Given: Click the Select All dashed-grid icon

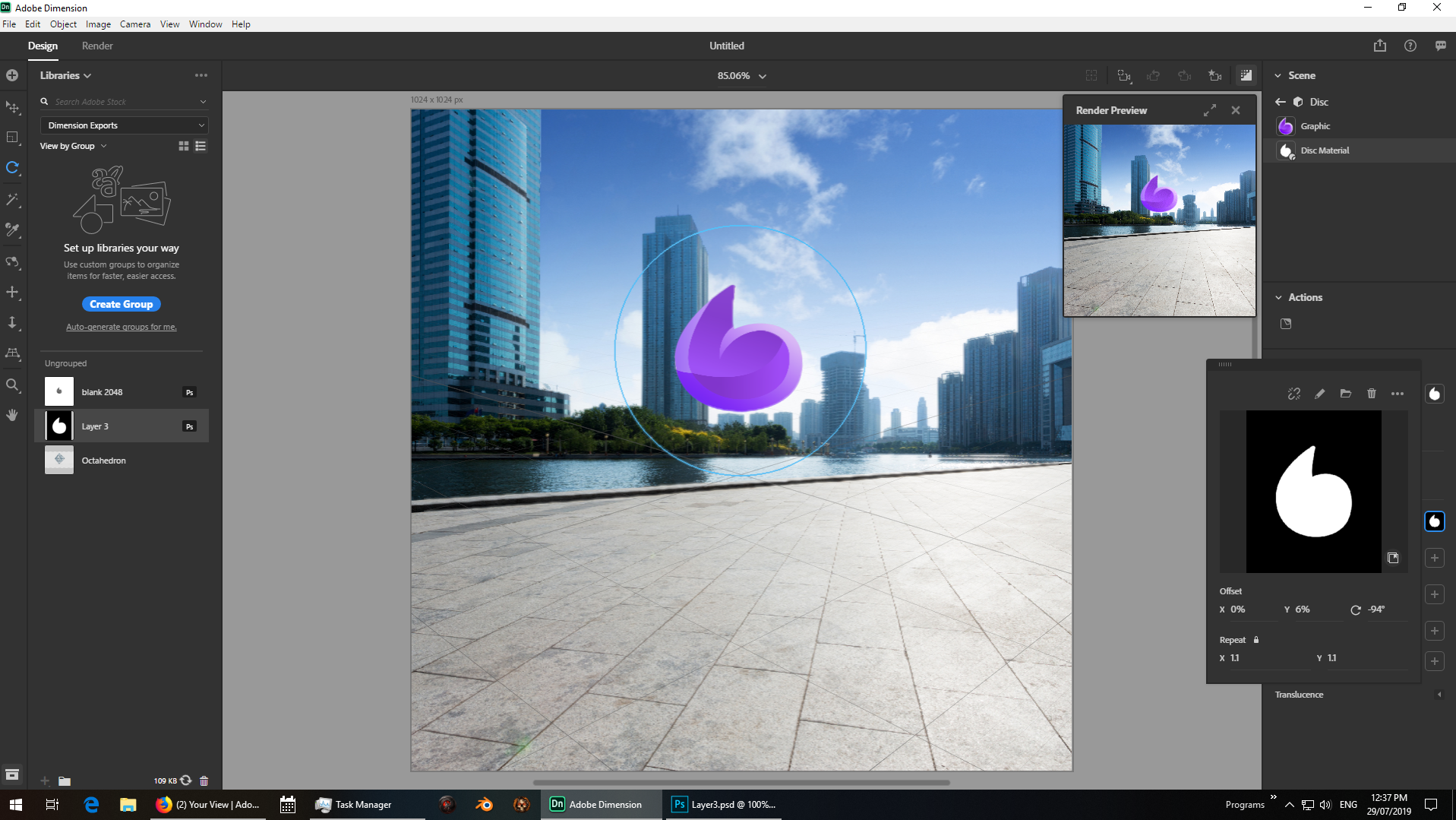Looking at the screenshot, I should (1091, 75).
